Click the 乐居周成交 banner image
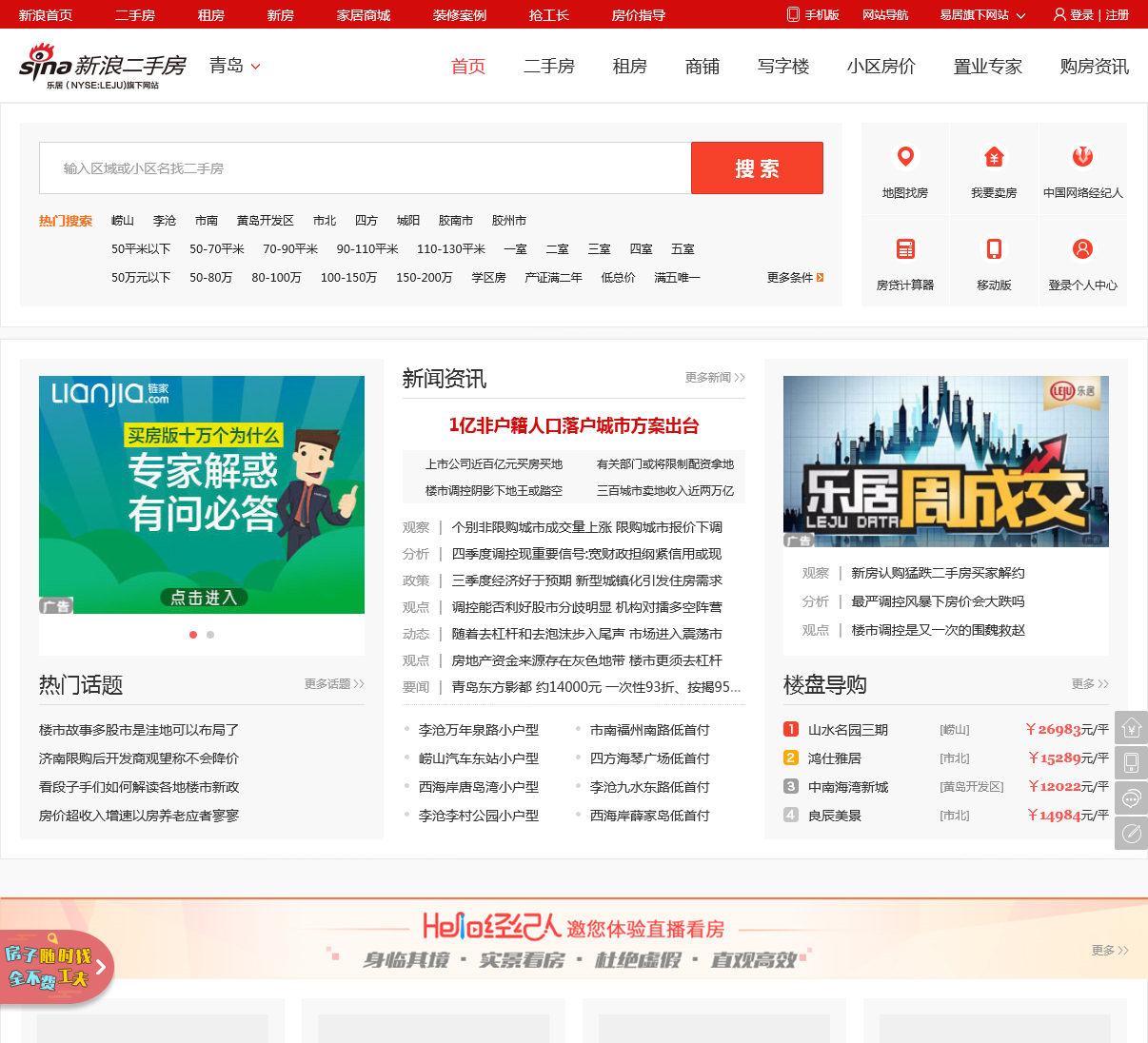The image size is (1148, 1043). tap(945, 462)
